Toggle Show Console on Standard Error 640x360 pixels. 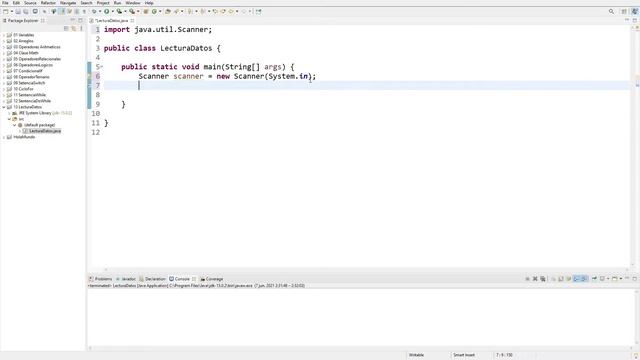point(584,279)
